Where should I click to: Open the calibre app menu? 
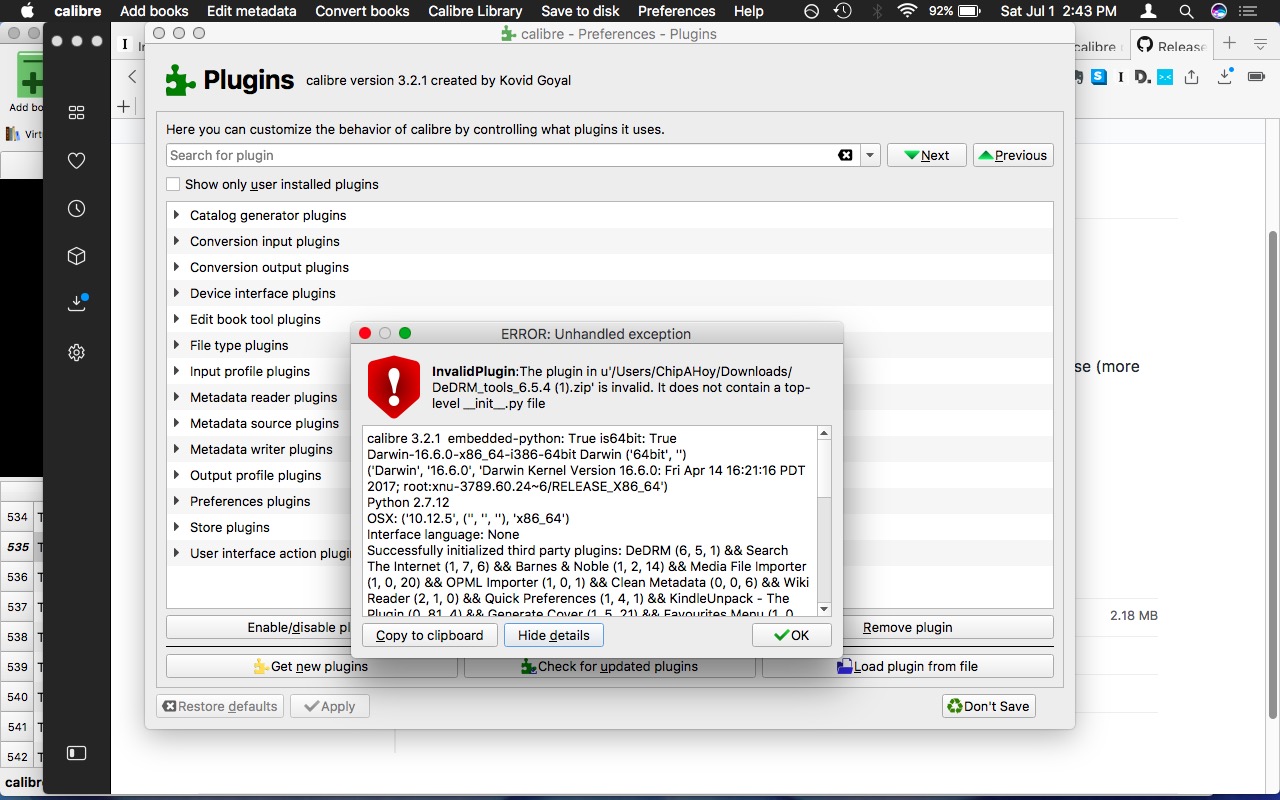(76, 11)
